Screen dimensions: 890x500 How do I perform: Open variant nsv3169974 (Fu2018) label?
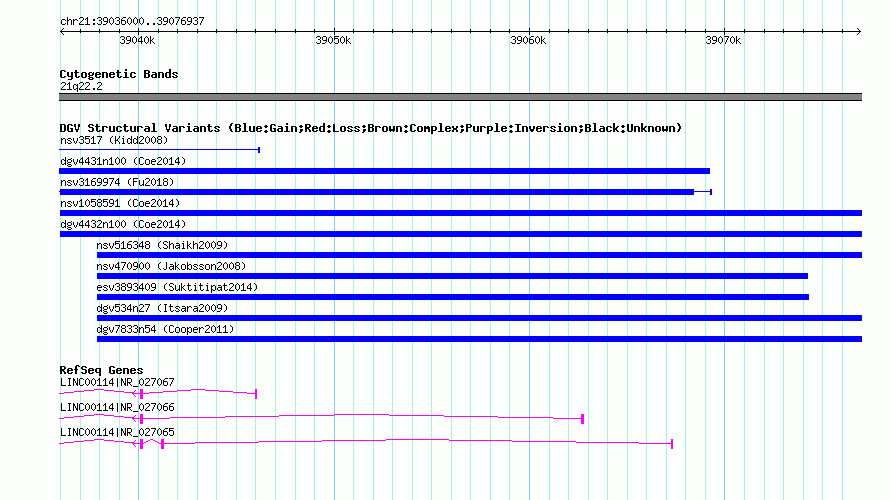point(117,182)
